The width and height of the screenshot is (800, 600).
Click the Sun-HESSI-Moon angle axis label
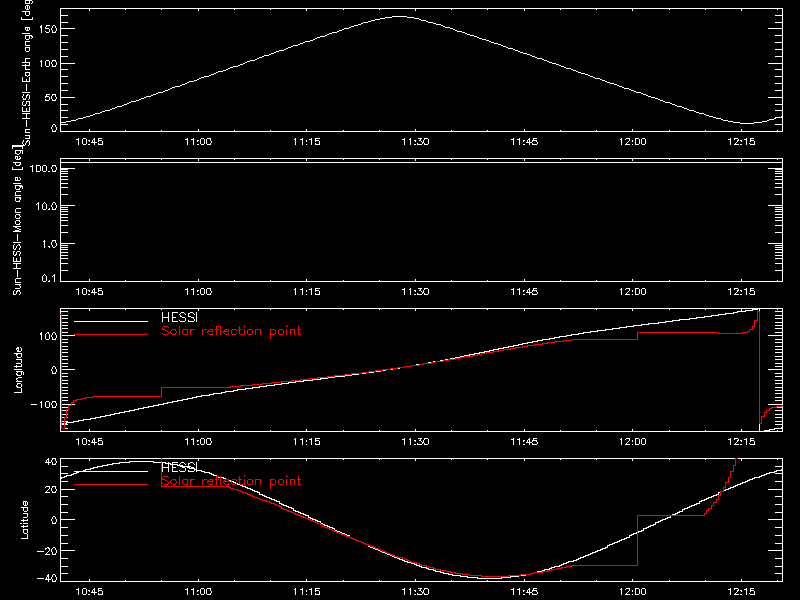(17, 220)
